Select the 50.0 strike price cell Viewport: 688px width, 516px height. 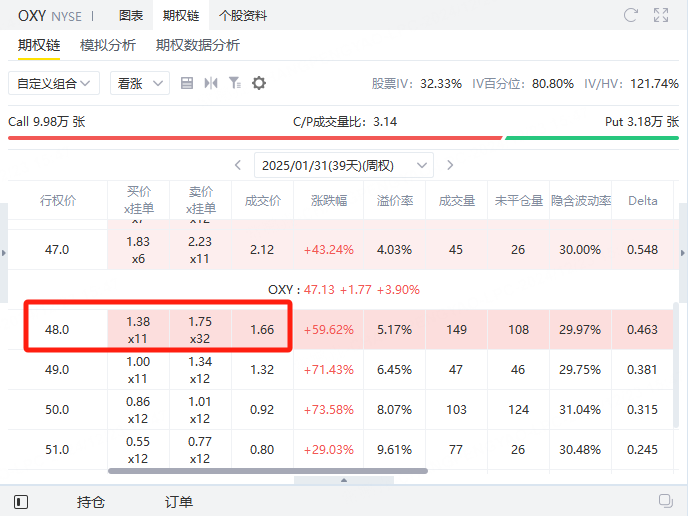[x=57, y=409]
